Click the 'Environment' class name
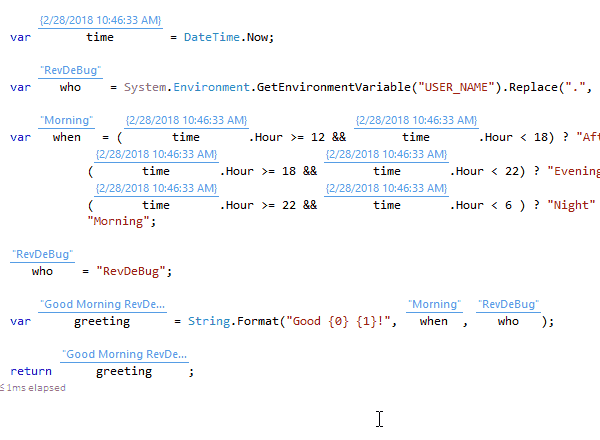The height and width of the screenshot is (440, 600). point(211,88)
